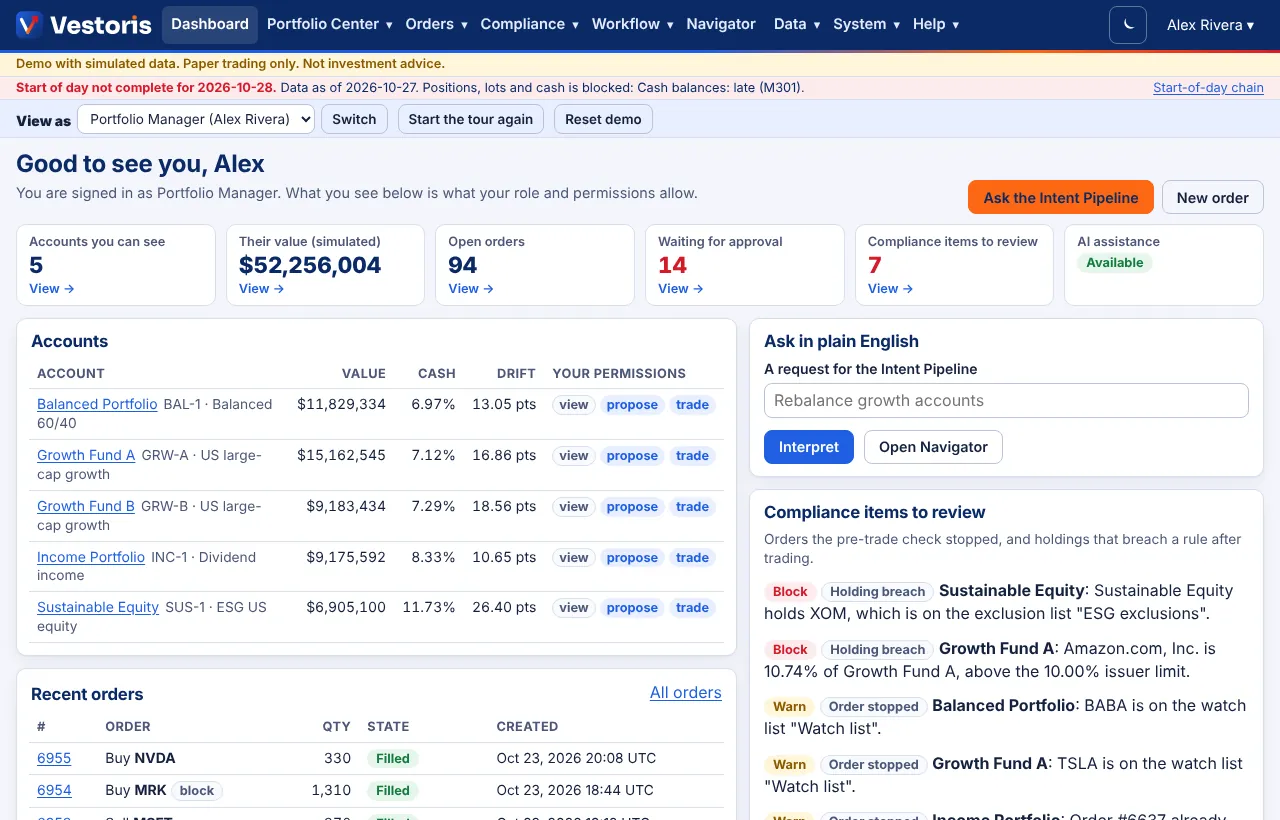This screenshot has width=1280, height=820.
Task: Toggle dark mode moon icon
Action: pyautogui.click(x=1128, y=25)
